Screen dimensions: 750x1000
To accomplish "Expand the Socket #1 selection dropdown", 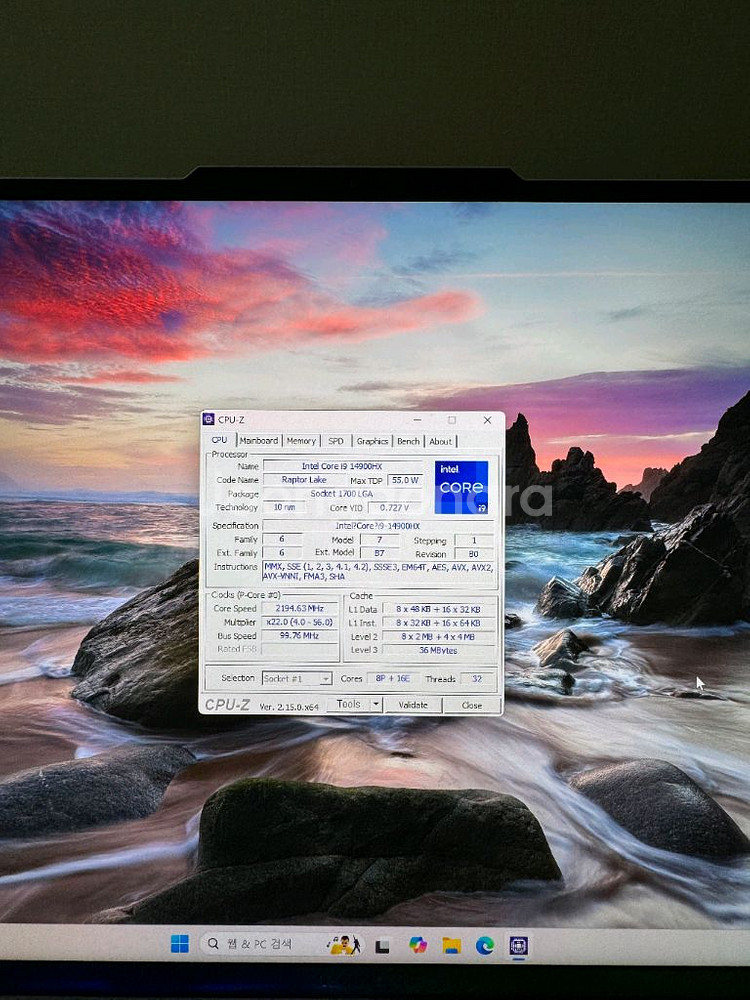I will (x=325, y=679).
